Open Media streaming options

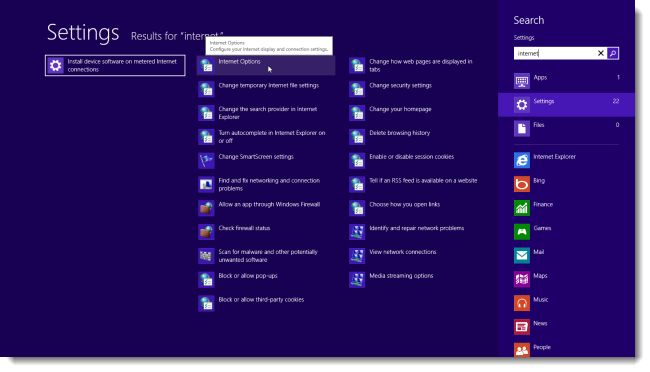click(417, 280)
